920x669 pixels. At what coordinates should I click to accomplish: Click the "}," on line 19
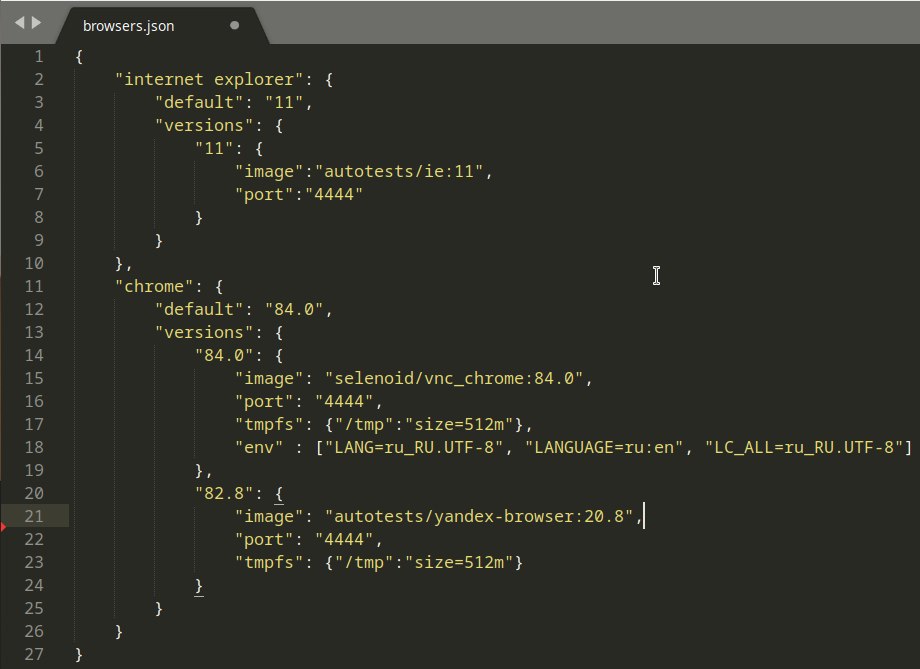(204, 471)
